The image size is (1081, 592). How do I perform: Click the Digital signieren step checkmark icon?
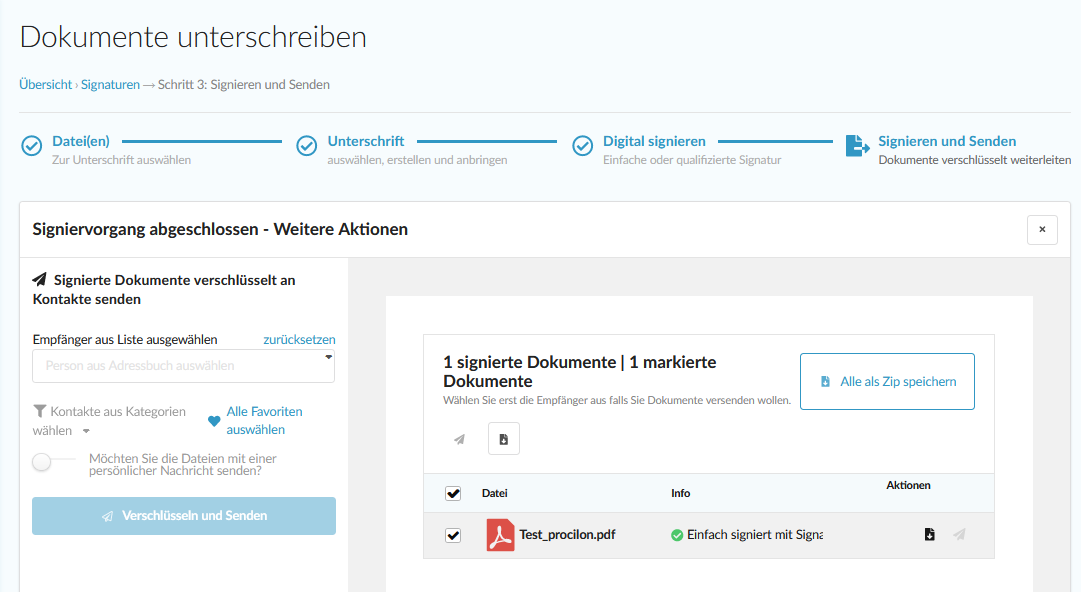(x=582, y=147)
